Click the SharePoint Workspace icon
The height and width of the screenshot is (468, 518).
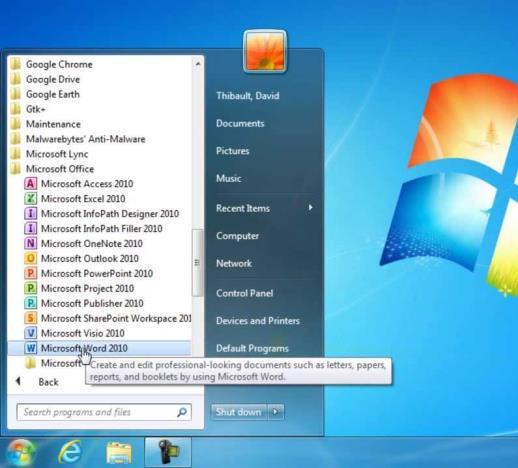click(x=30, y=318)
